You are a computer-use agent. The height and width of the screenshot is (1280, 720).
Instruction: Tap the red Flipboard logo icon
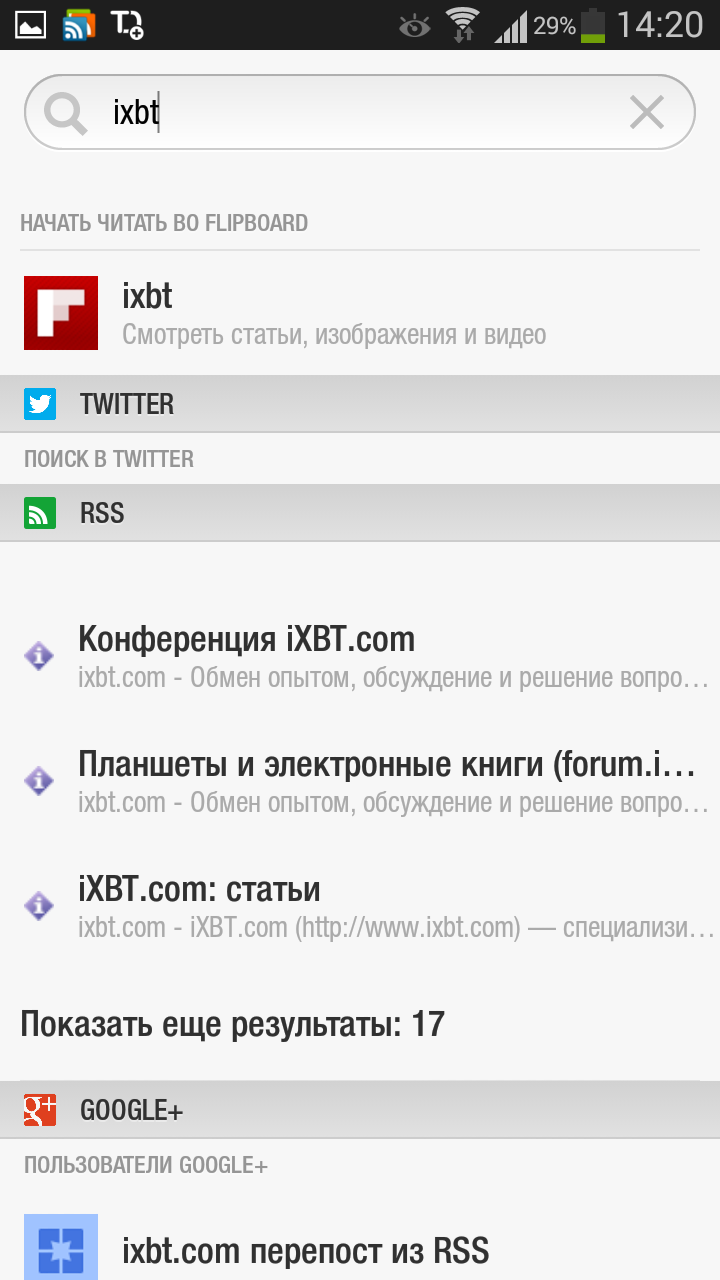click(x=61, y=313)
